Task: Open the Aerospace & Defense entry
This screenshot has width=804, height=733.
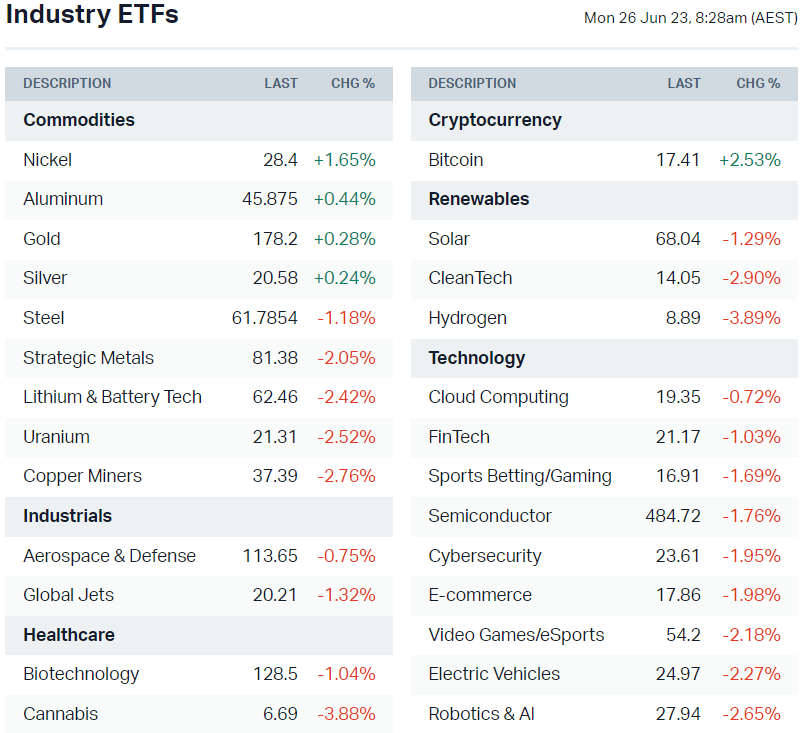Action: [109, 556]
